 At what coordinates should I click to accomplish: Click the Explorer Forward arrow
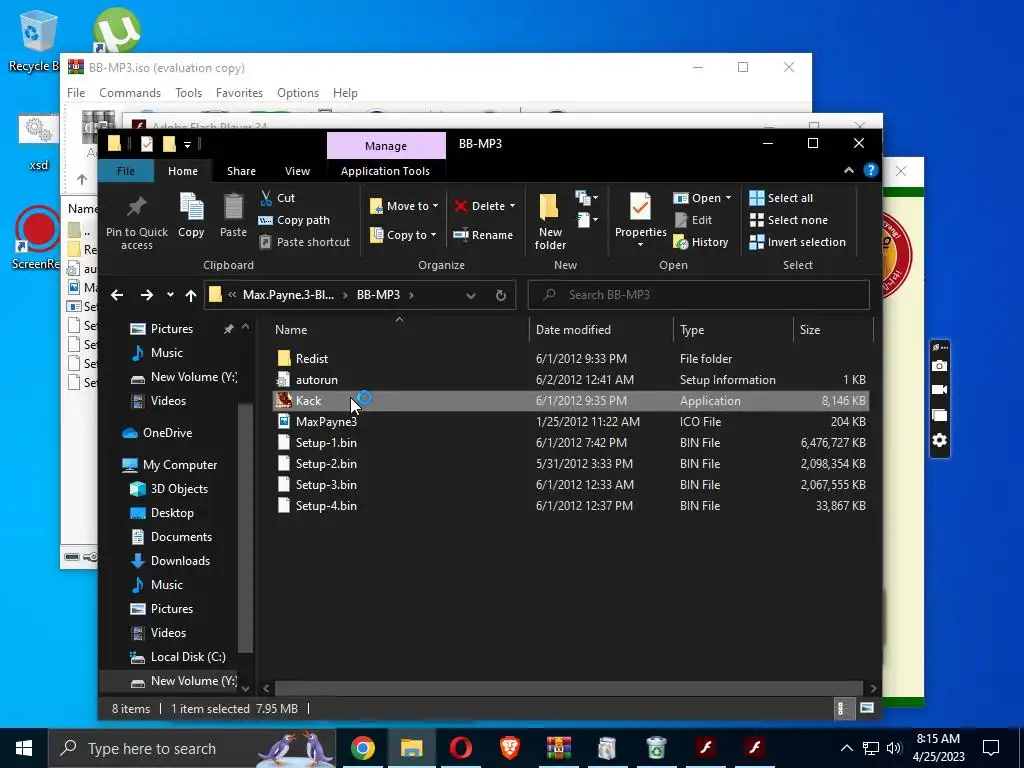click(146, 295)
